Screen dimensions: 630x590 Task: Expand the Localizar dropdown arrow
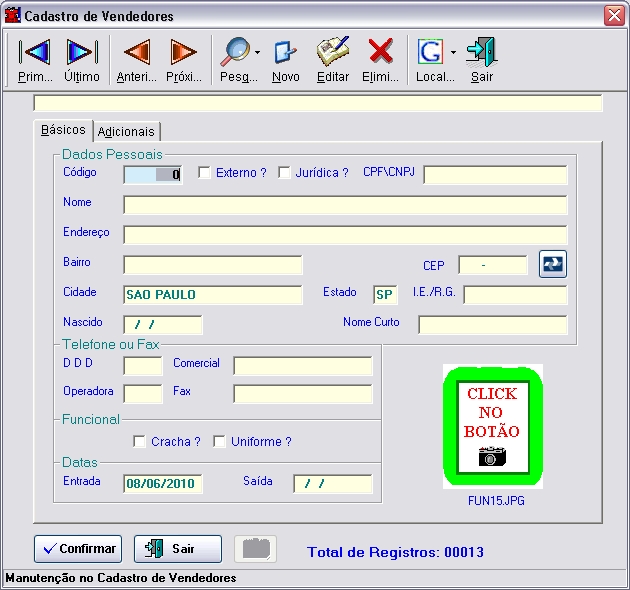[x=454, y=52]
